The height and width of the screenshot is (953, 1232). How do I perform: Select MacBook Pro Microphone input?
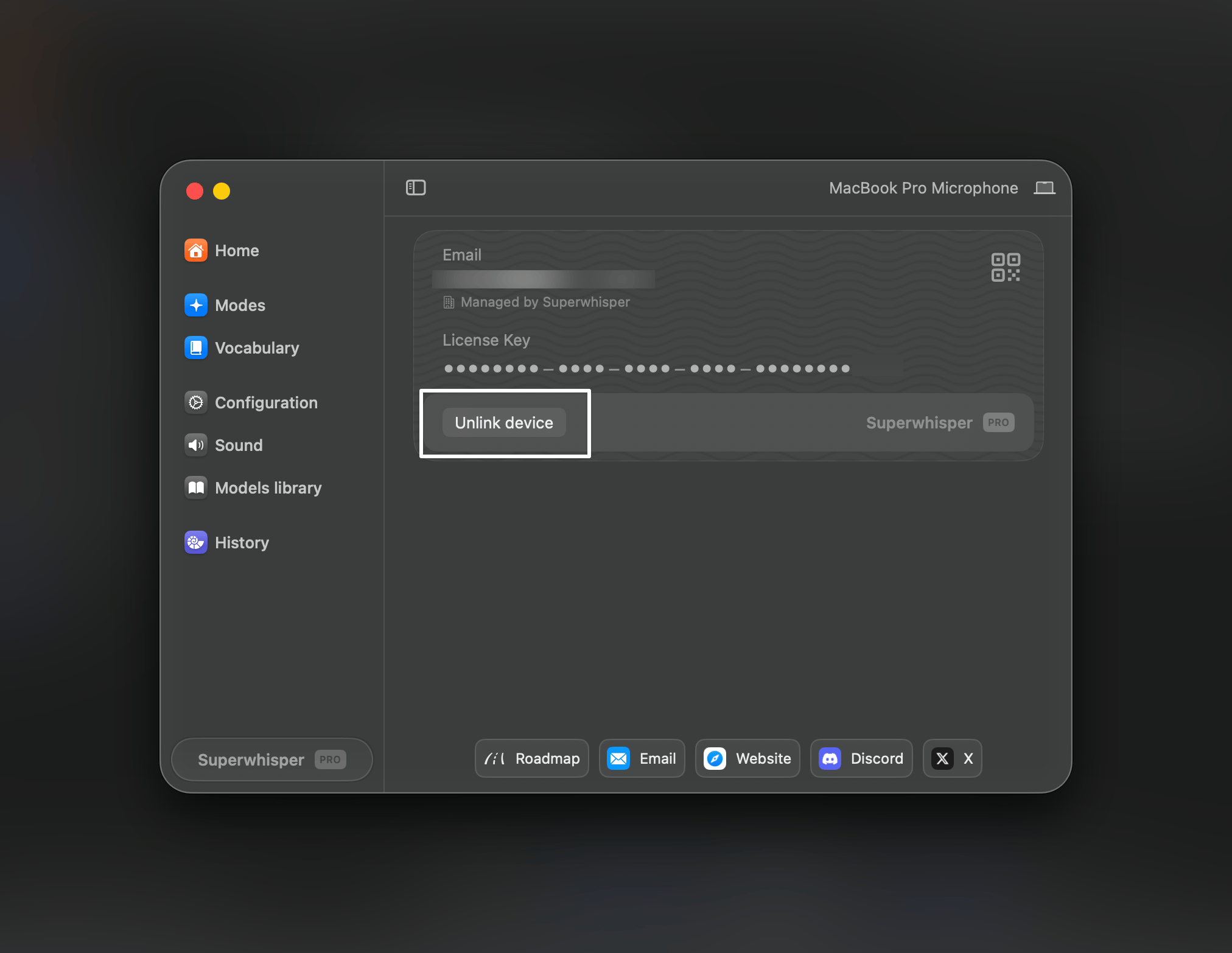923,188
